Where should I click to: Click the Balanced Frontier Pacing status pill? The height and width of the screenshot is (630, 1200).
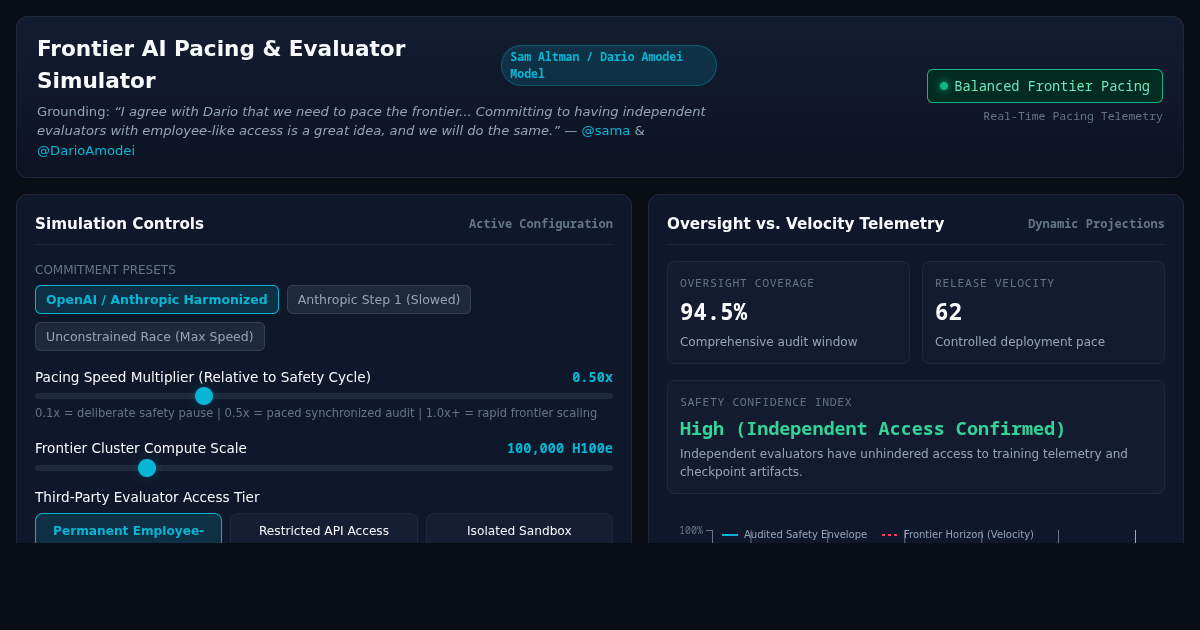pyautogui.click(x=1045, y=86)
